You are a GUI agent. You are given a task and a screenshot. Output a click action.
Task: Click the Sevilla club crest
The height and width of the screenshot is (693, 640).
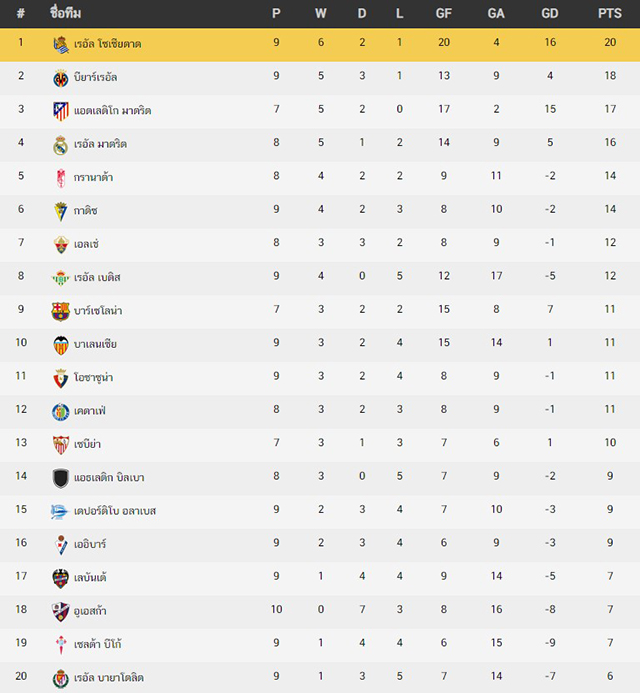[x=61, y=445]
